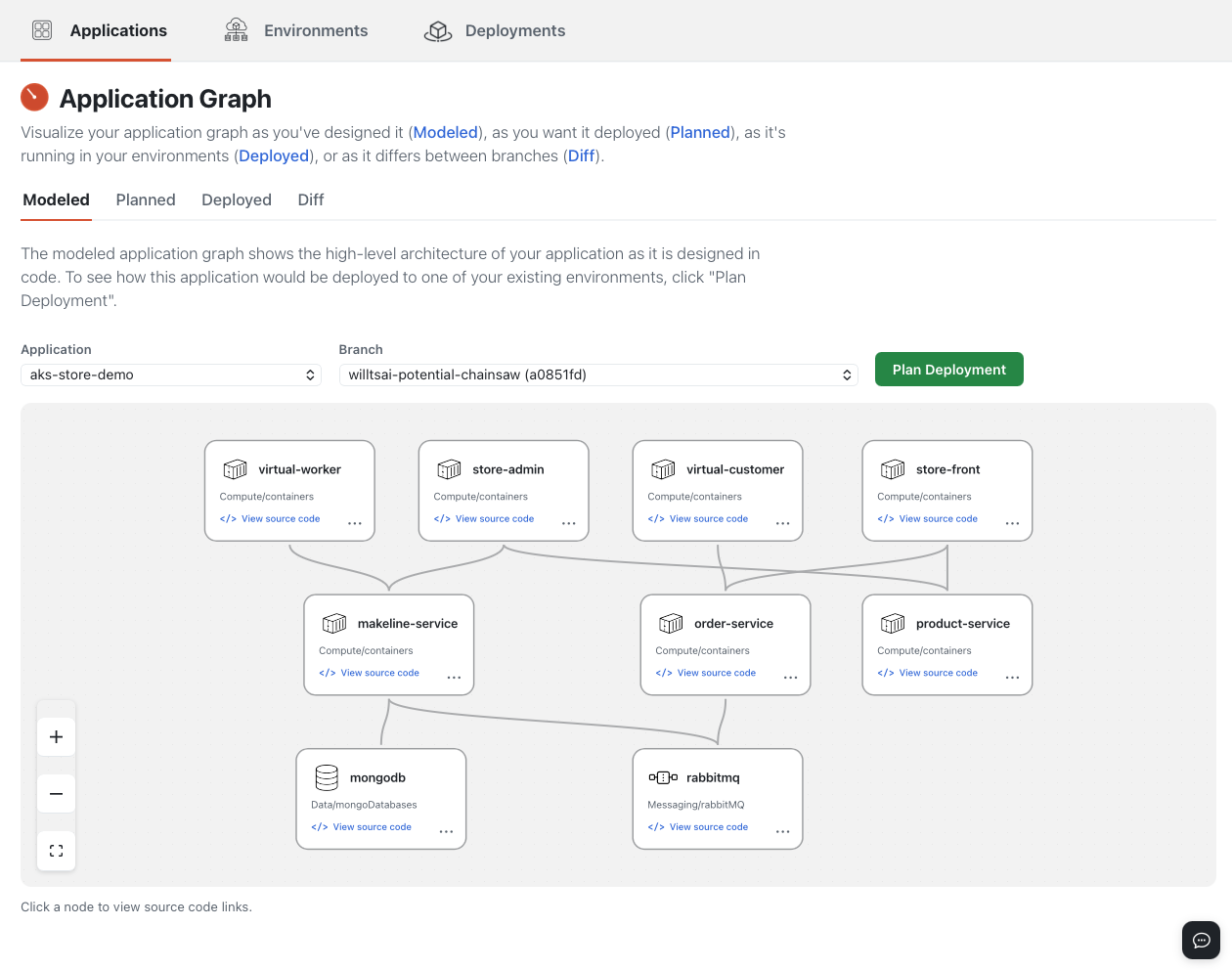
Task: View source code for order-service
Action: click(x=706, y=673)
